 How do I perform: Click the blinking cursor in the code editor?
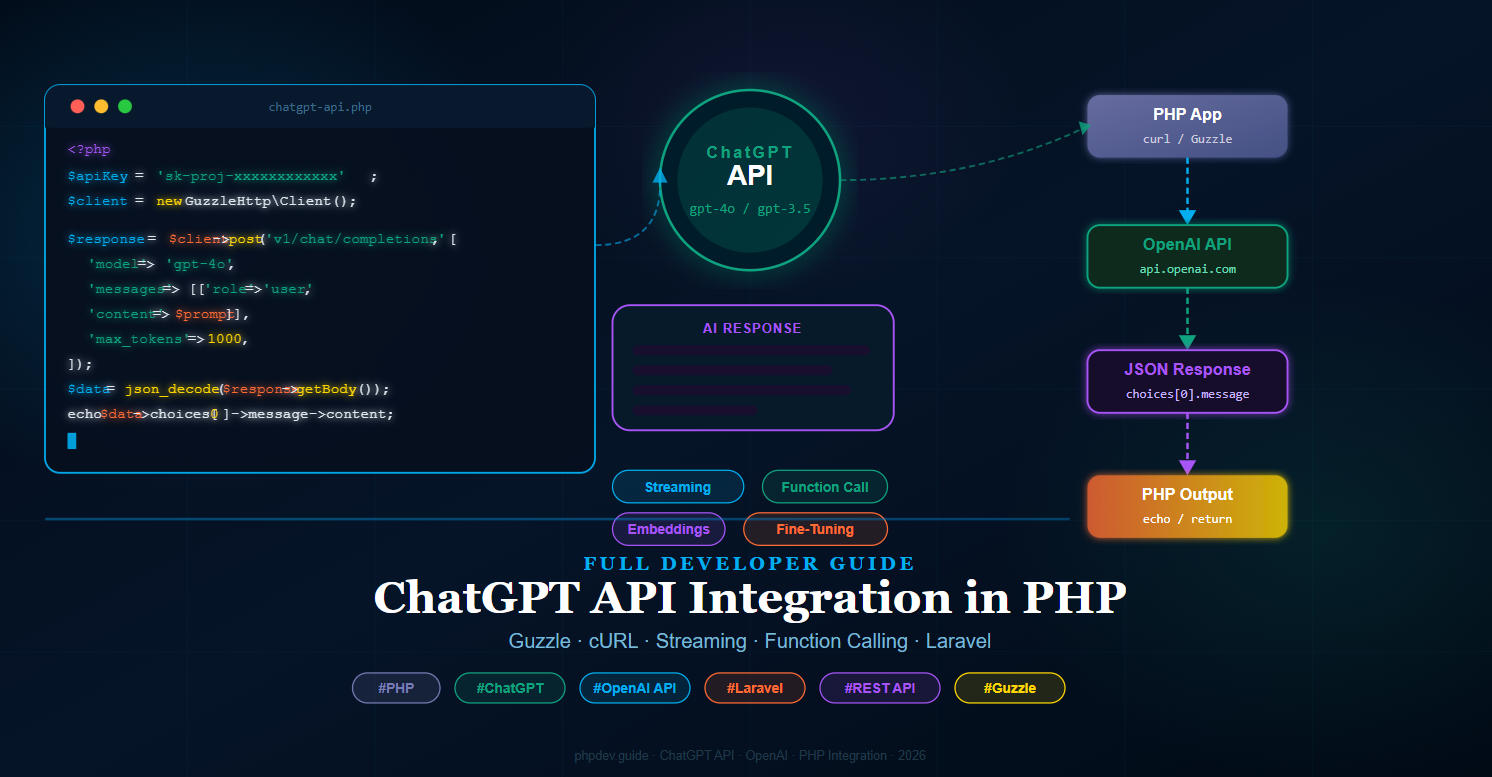pos(71,440)
